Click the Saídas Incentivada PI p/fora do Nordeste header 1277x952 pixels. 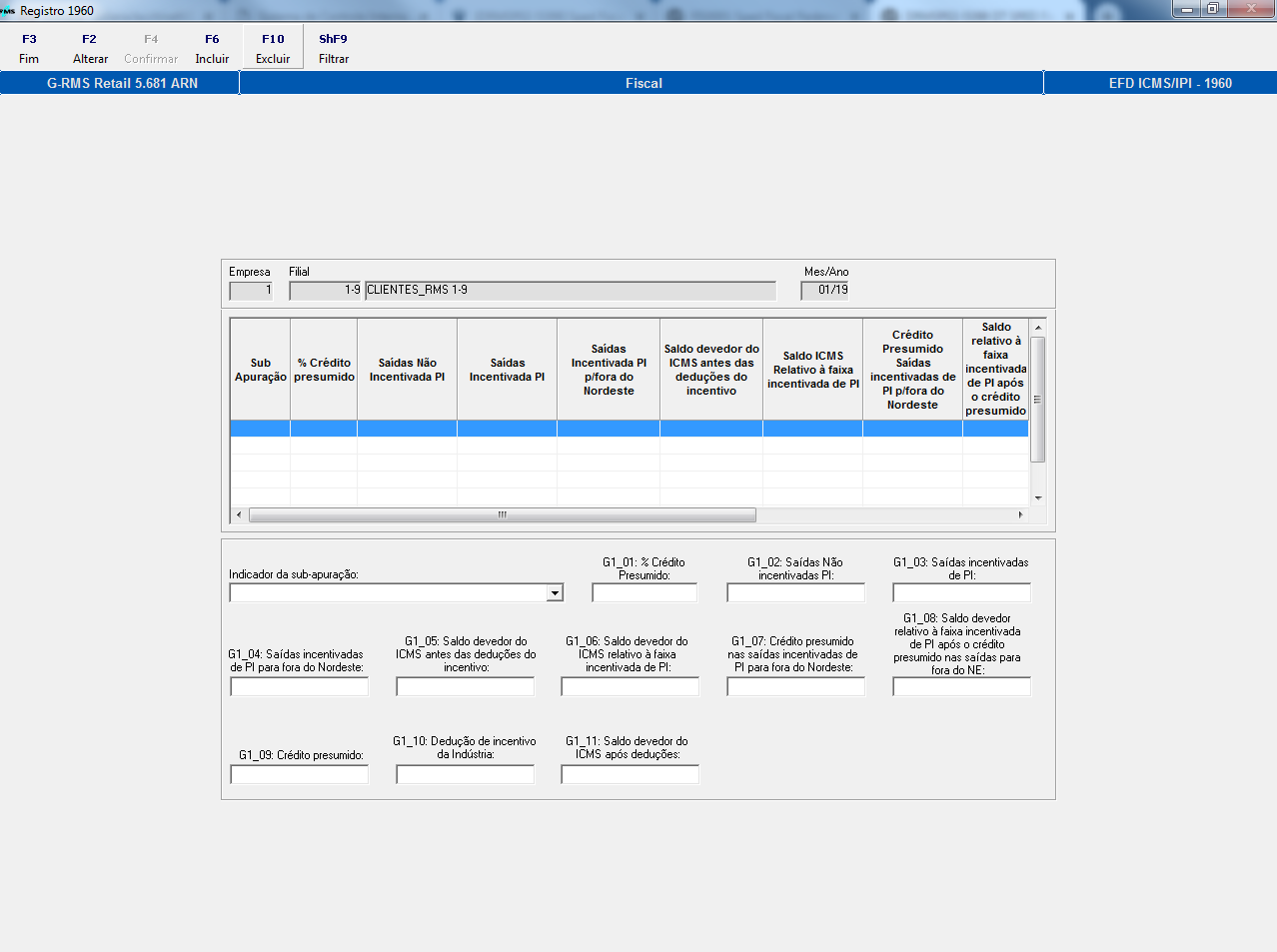[609, 370]
